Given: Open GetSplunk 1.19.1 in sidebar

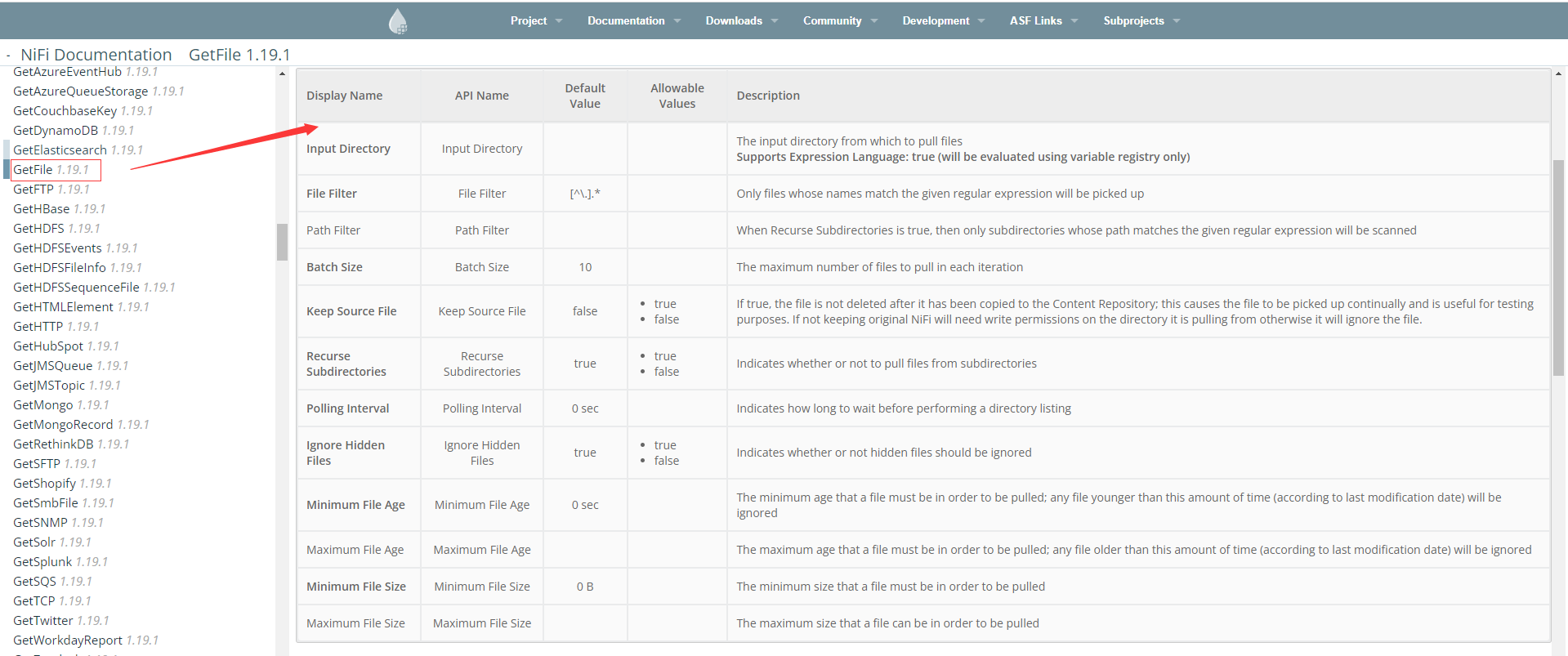Looking at the screenshot, I should 60,562.
